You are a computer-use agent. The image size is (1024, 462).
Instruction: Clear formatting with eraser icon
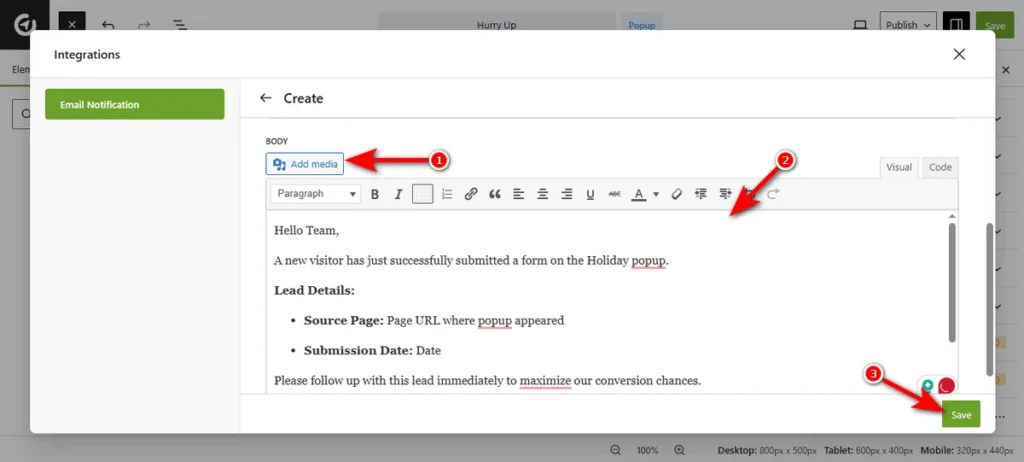click(676, 194)
